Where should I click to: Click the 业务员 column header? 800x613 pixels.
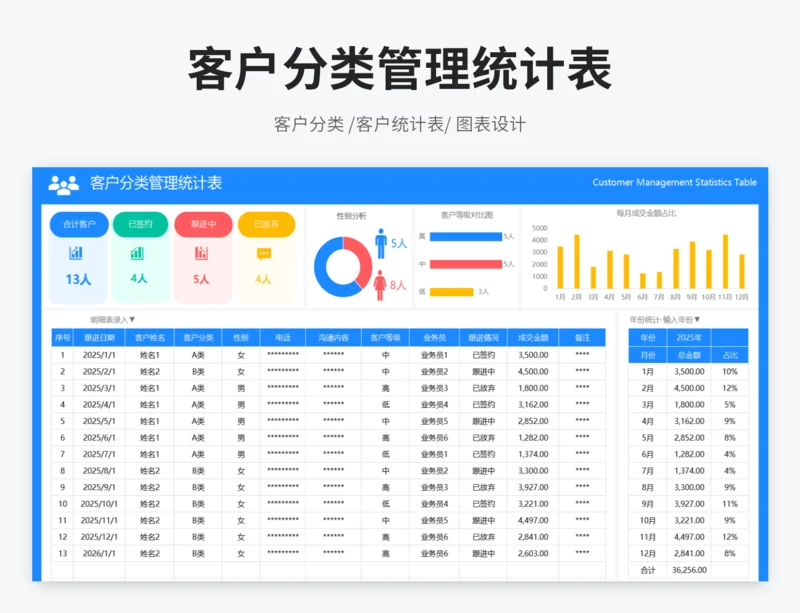435,338
